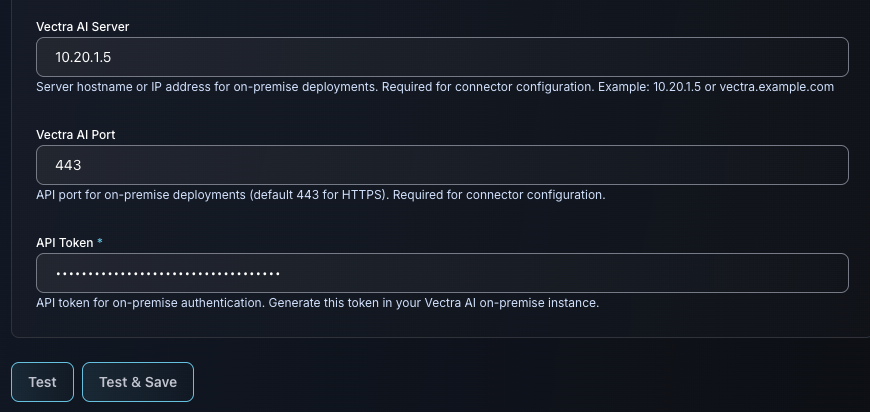Click the required asterisk beside API Token
This screenshot has height=412, width=870.
point(100,242)
